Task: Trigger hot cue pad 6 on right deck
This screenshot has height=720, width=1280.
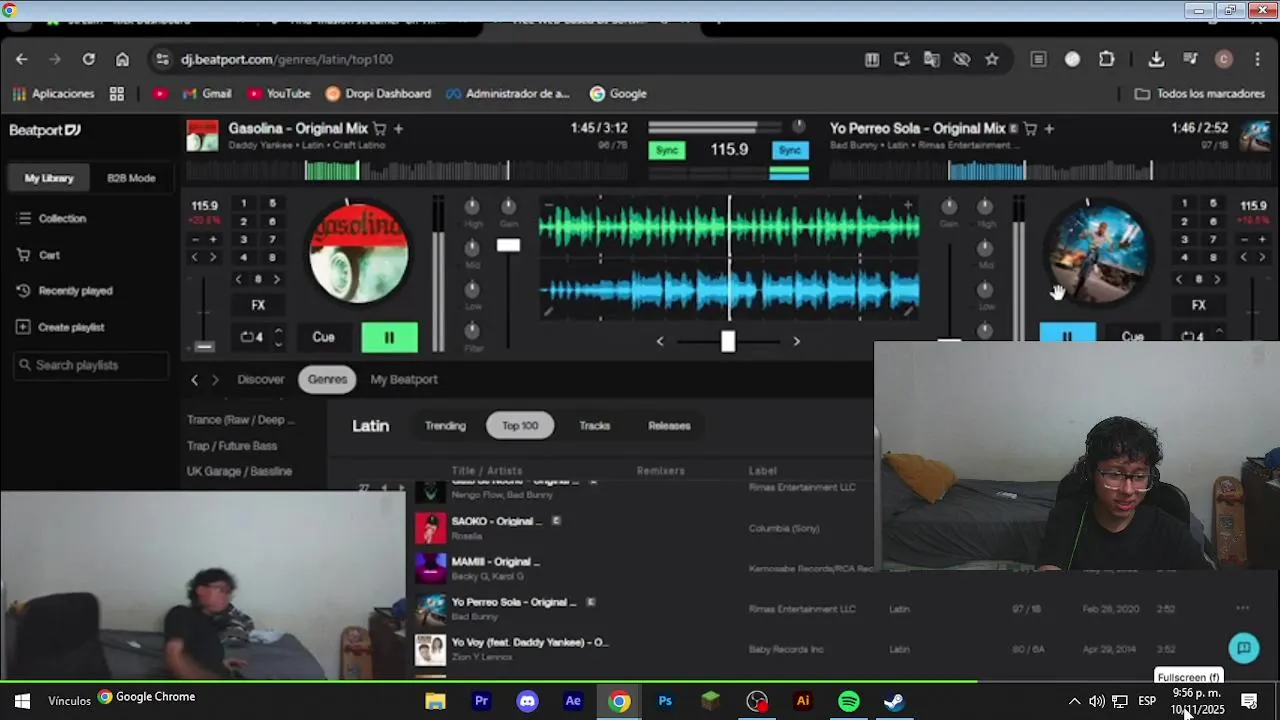Action: tap(1213, 222)
